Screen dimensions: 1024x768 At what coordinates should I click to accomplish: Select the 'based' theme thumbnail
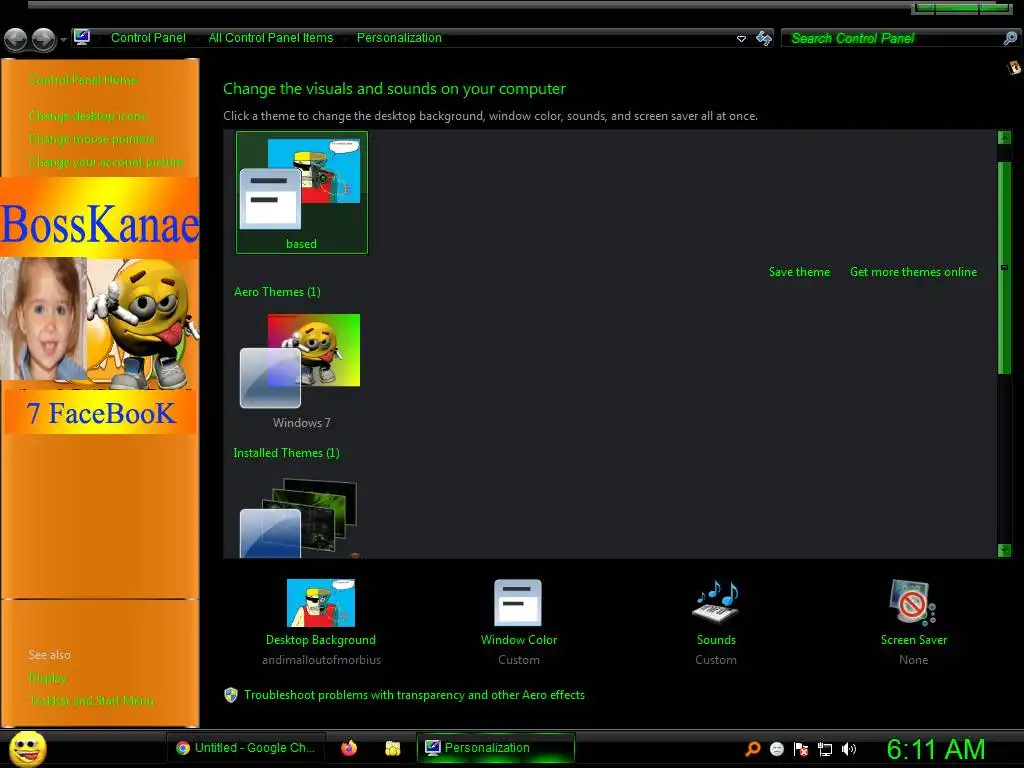[302, 193]
